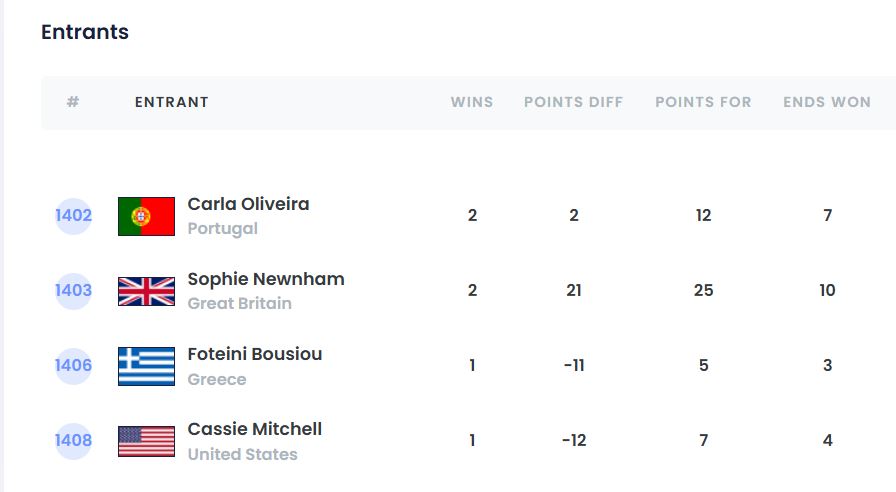Sort by POINTS FOR column header

[703, 102]
